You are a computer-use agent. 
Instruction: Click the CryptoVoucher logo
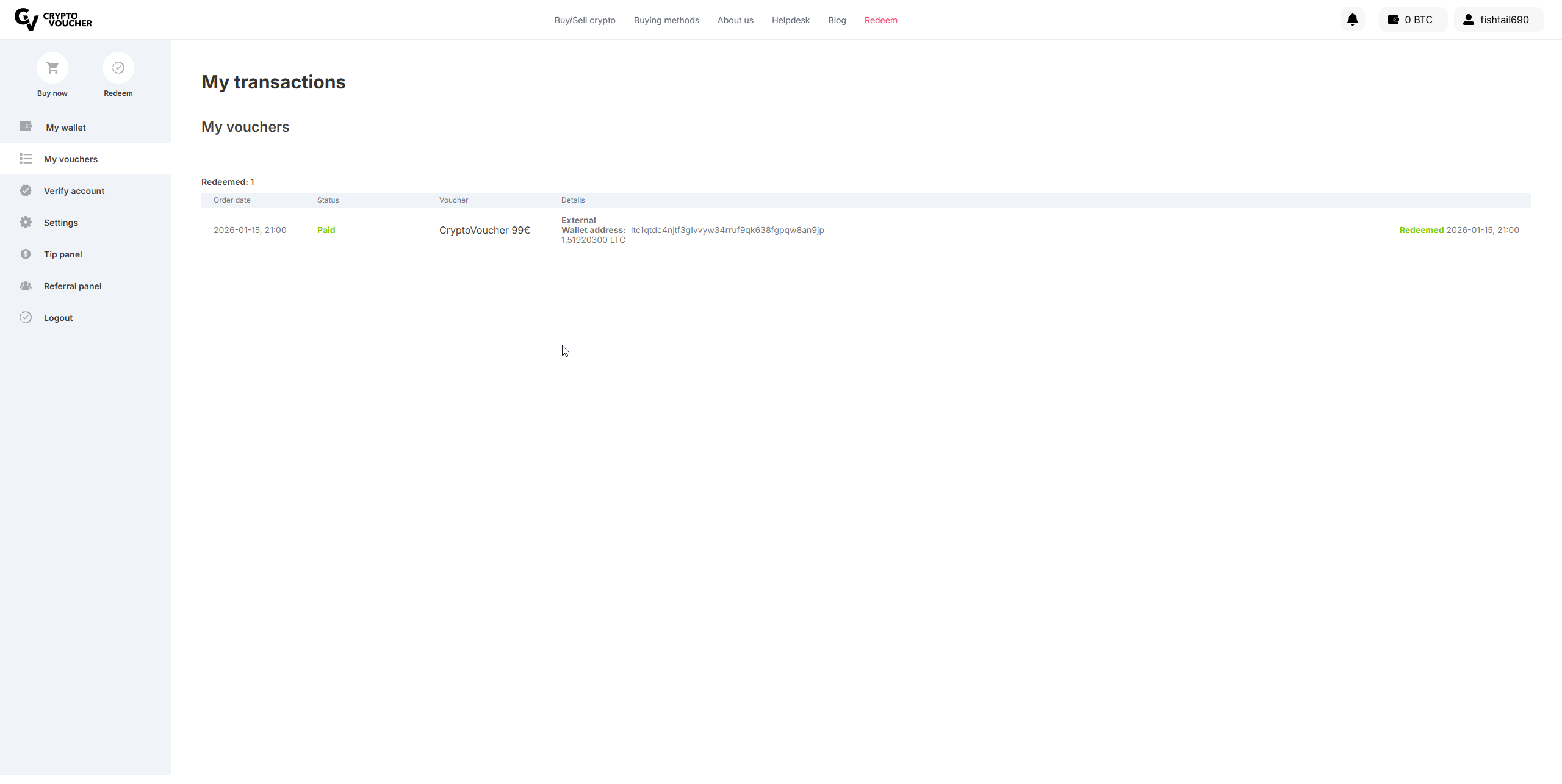(x=53, y=20)
